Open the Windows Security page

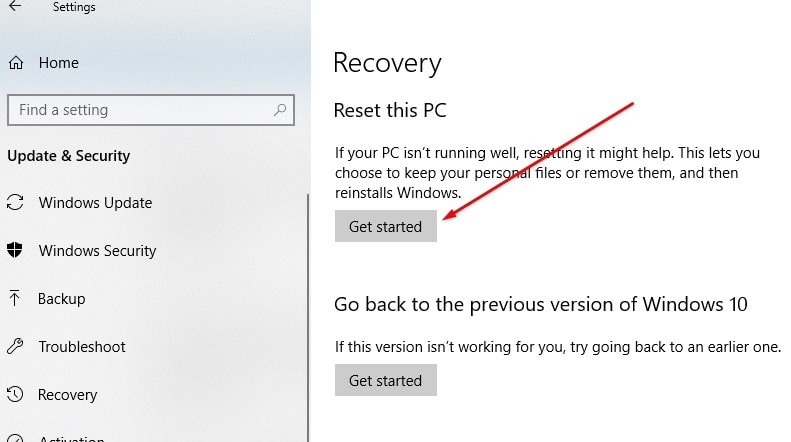click(x=97, y=251)
